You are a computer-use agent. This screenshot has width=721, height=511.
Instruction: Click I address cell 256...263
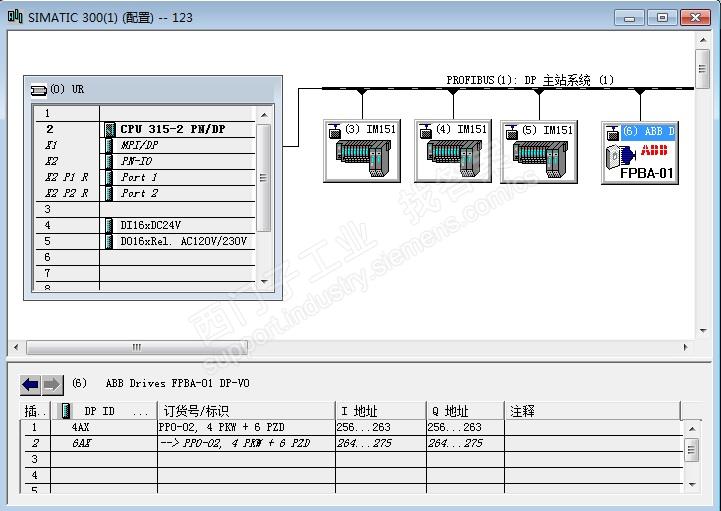[381, 427]
